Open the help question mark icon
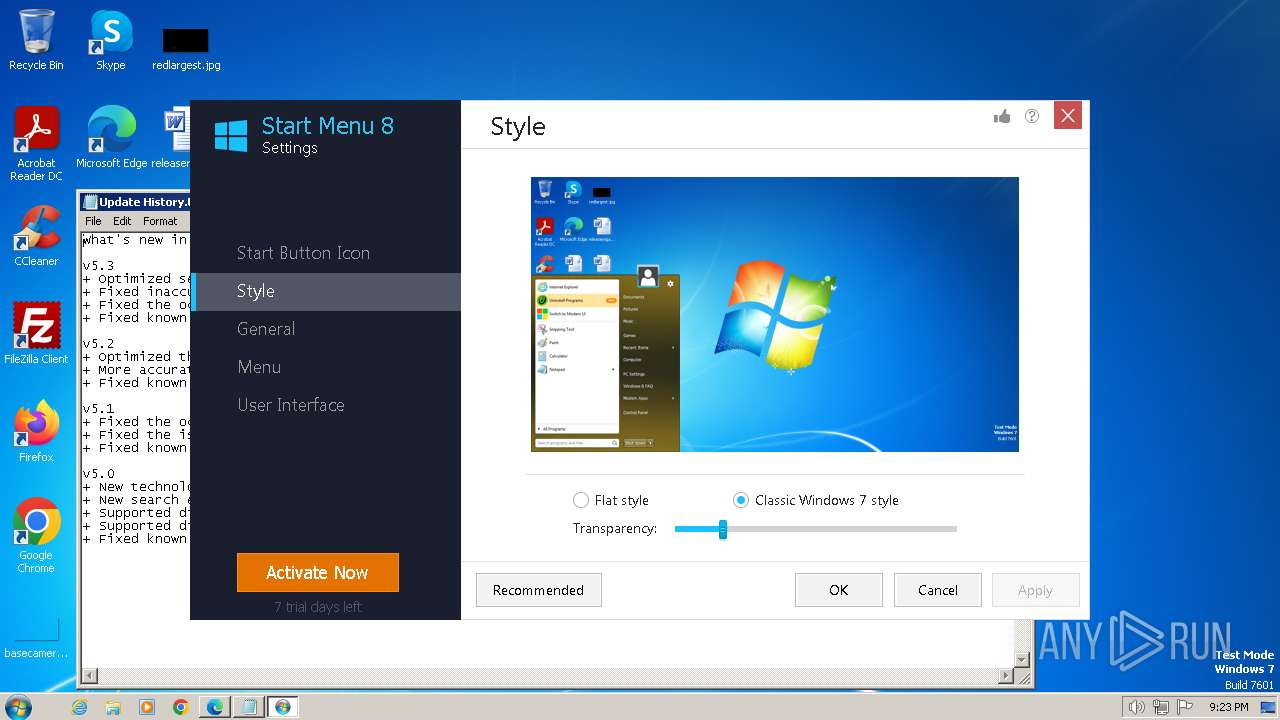The image size is (1280, 720). [1032, 116]
